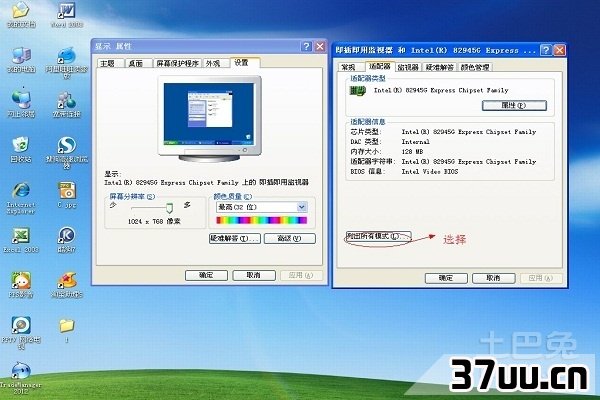Click the 列出所有模式(L)... button
600x400 pixels.
(x=378, y=236)
